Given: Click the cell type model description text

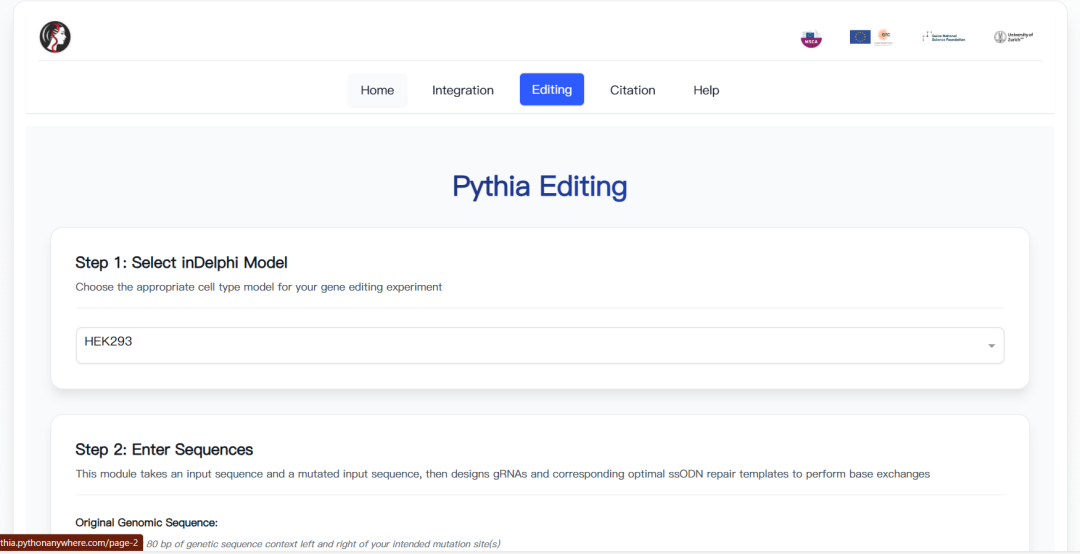Looking at the screenshot, I should pyautogui.click(x=258, y=287).
